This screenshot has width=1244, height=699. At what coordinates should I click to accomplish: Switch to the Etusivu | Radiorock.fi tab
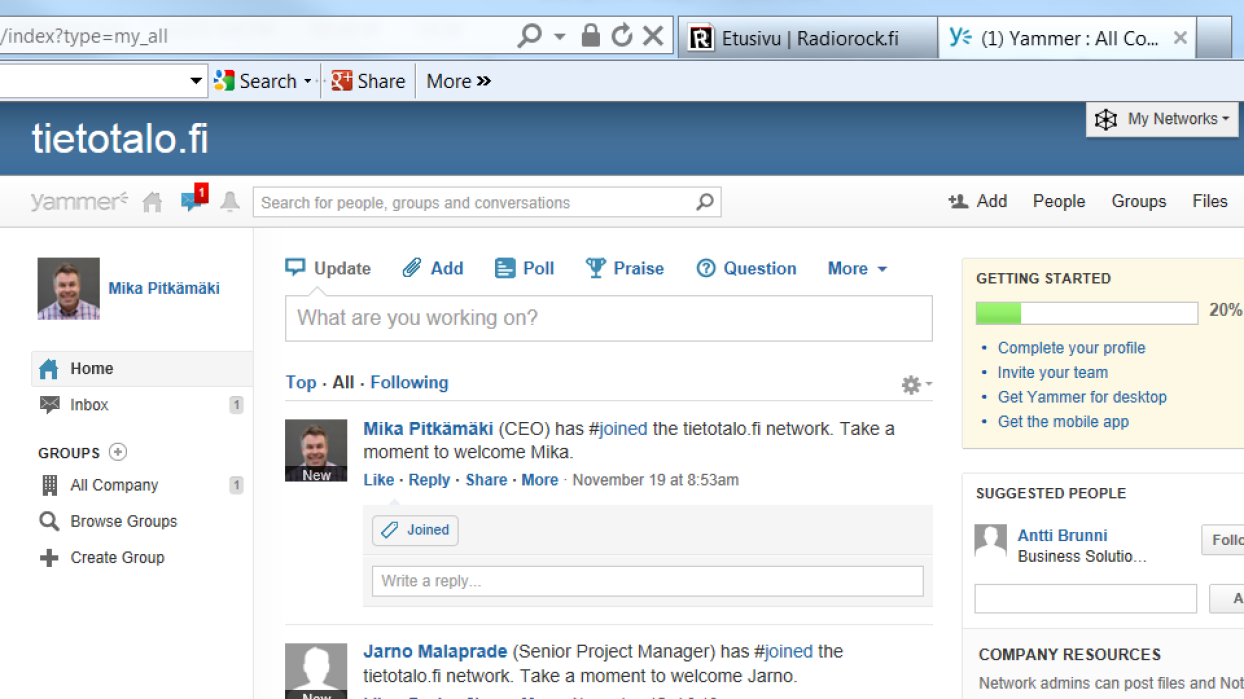(x=807, y=38)
